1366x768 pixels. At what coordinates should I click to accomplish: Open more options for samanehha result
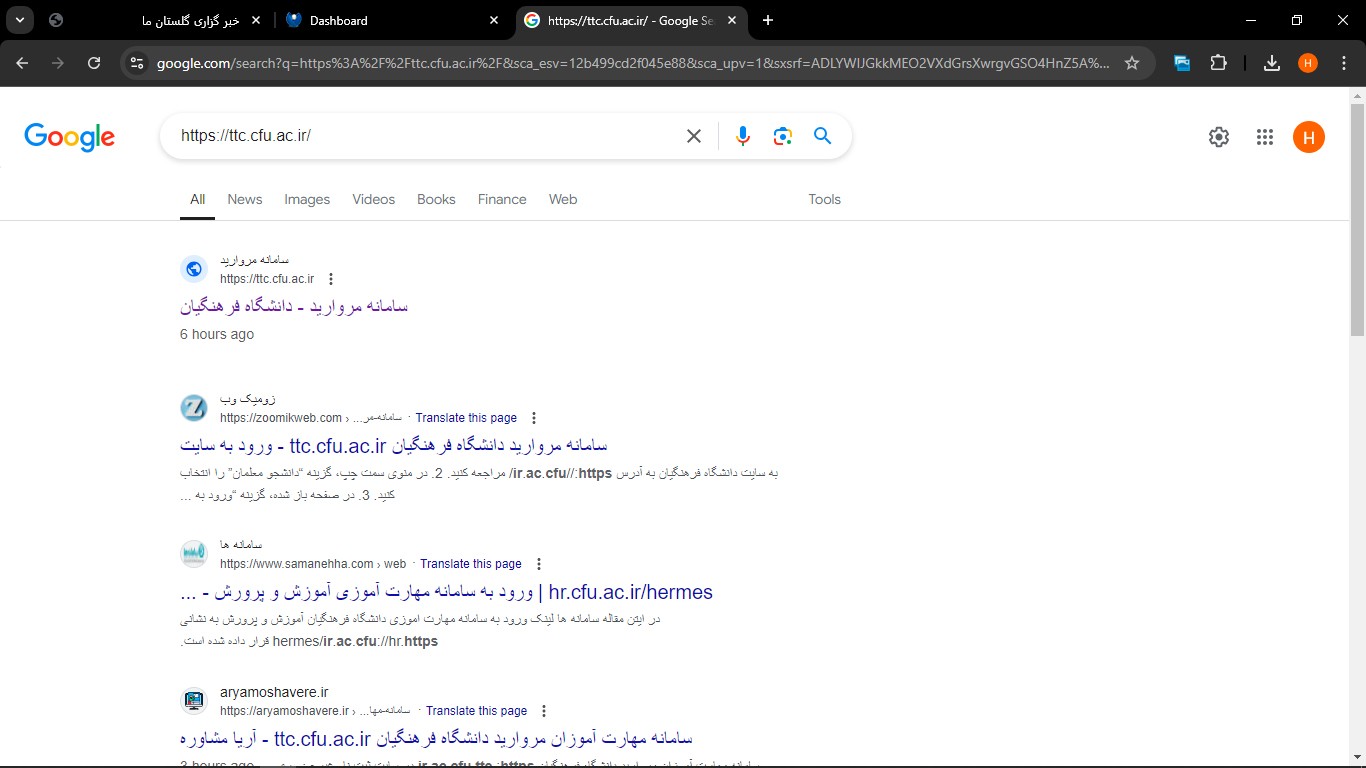[x=539, y=564]
